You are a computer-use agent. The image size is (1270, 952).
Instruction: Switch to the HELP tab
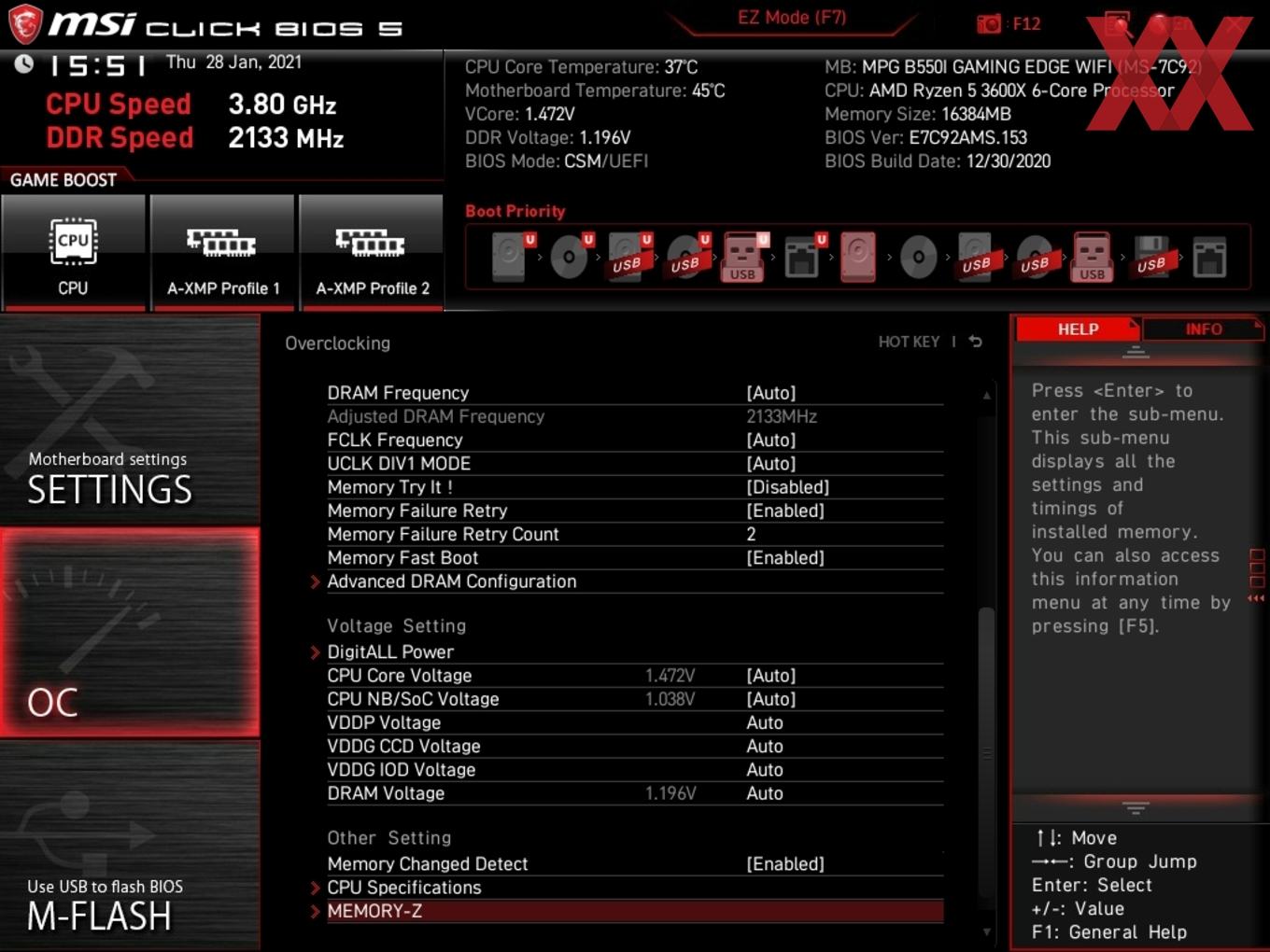[x=1078, y=329]
